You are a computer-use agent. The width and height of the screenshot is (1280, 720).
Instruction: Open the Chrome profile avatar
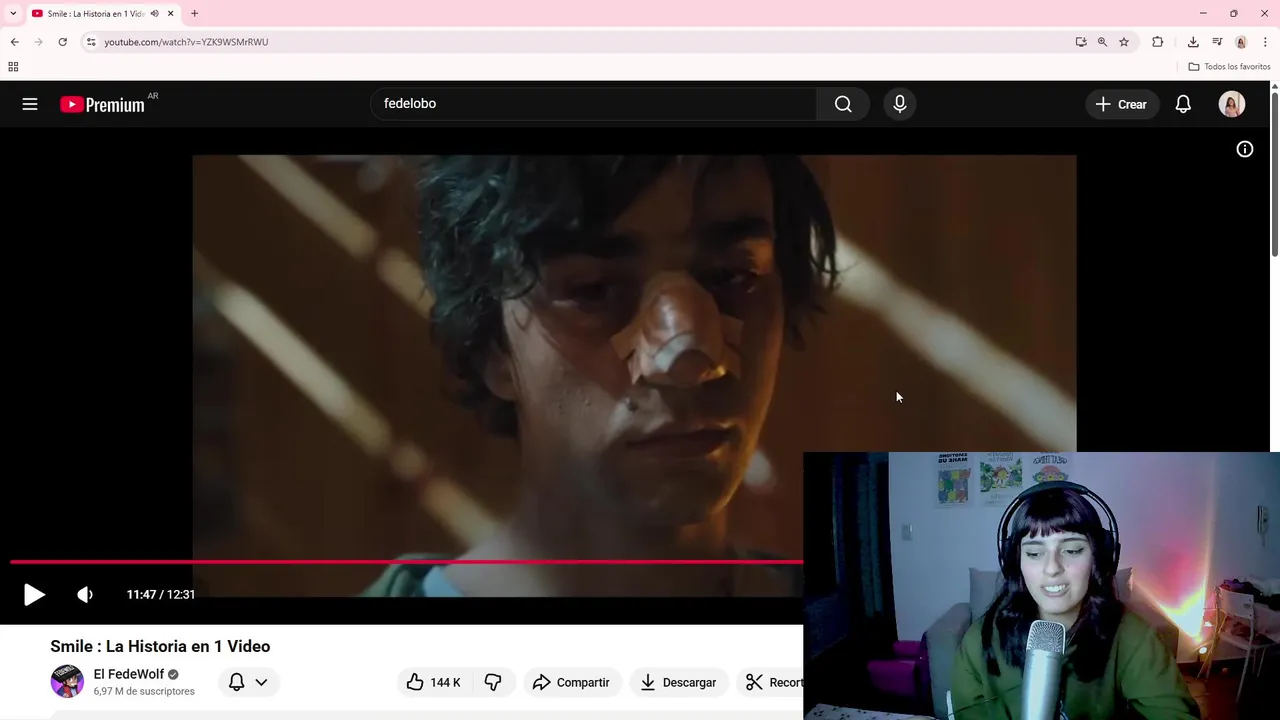[x=1241, y=42]
